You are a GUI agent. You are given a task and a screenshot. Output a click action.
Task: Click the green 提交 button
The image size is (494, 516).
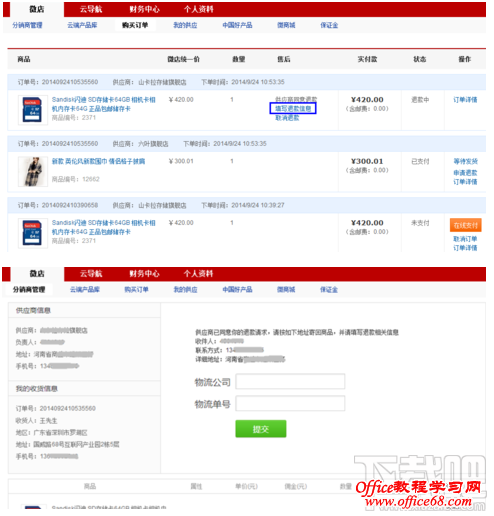click(x=261, y=429)
